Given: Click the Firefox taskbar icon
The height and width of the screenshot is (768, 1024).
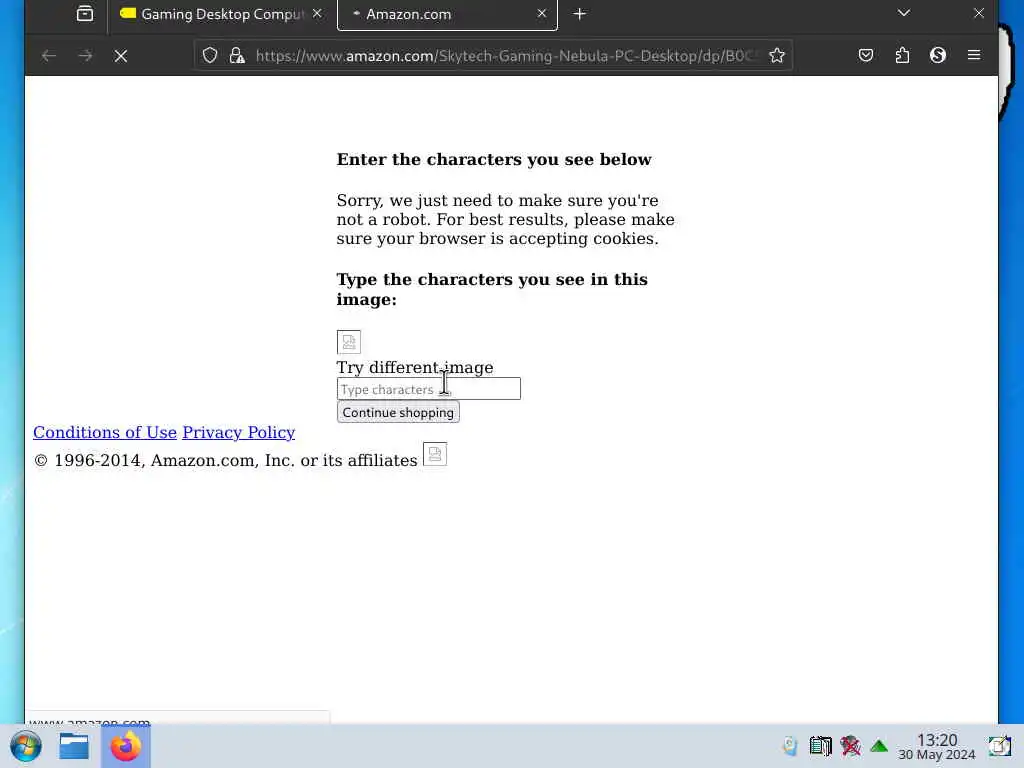Looking at the screenshot, I should click(x=126, y=746).
